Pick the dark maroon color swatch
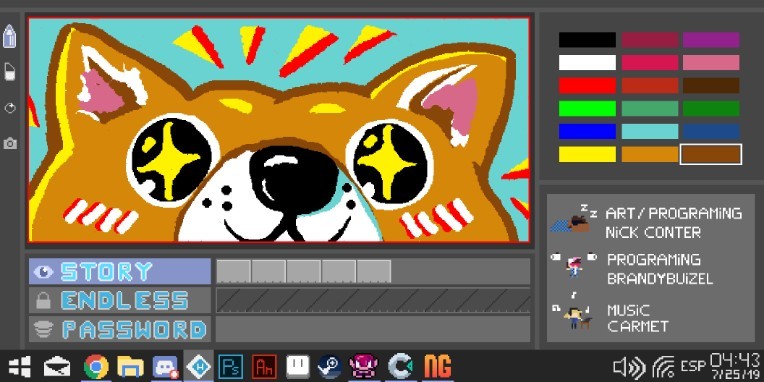 650,40
